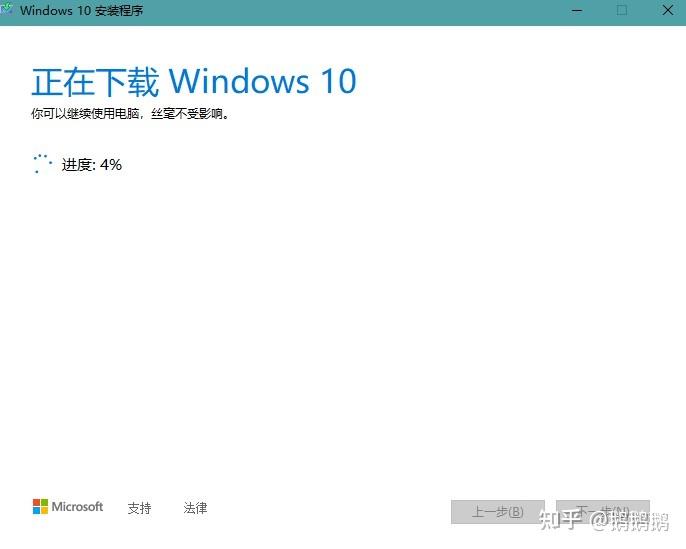Viewport: 686px width, 549px height.
Task: Click the disabled maximize window button
Action: (x=622, y=10)
